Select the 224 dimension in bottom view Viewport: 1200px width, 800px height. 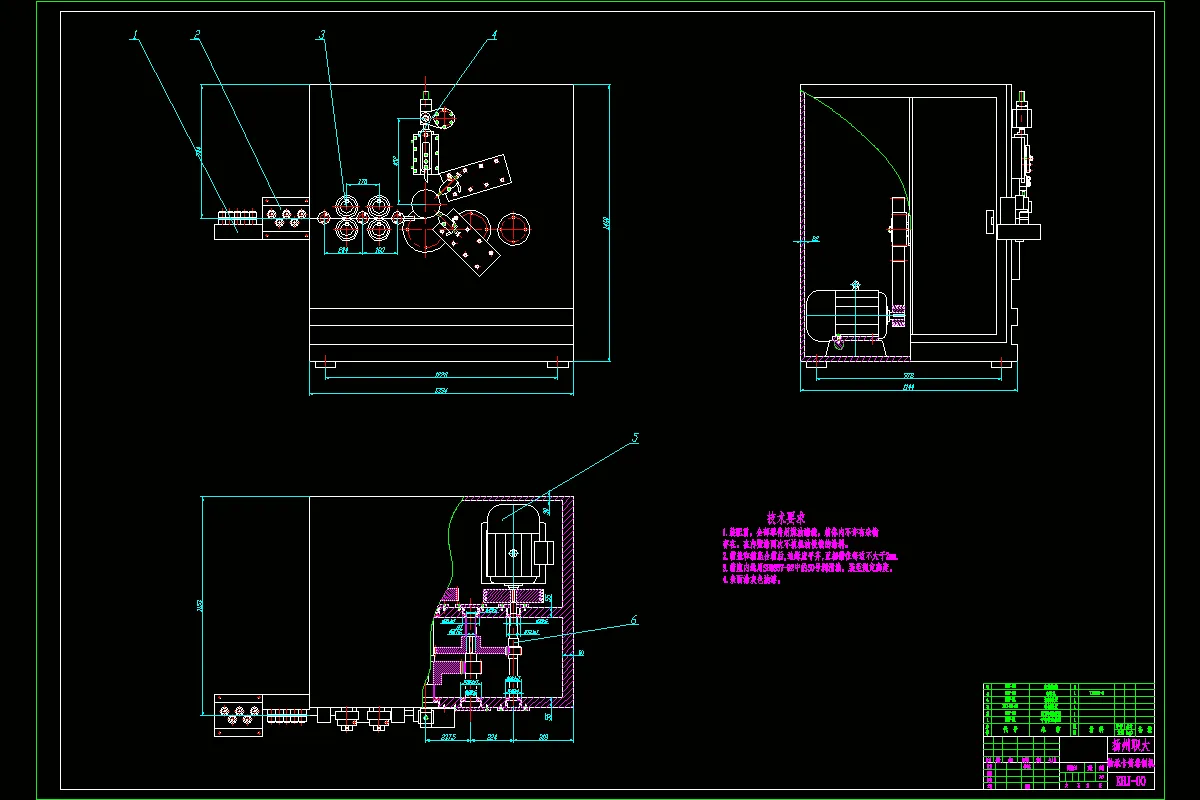[490, 737]
